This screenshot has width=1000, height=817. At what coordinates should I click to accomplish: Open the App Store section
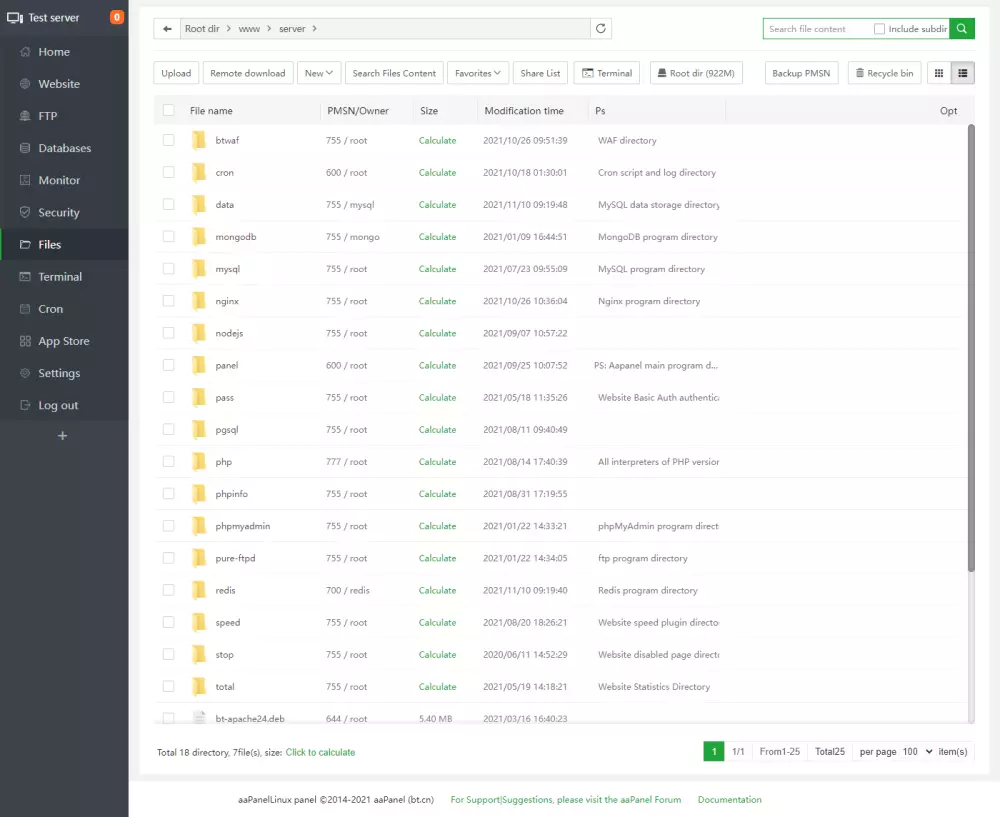tap(64, 340)
